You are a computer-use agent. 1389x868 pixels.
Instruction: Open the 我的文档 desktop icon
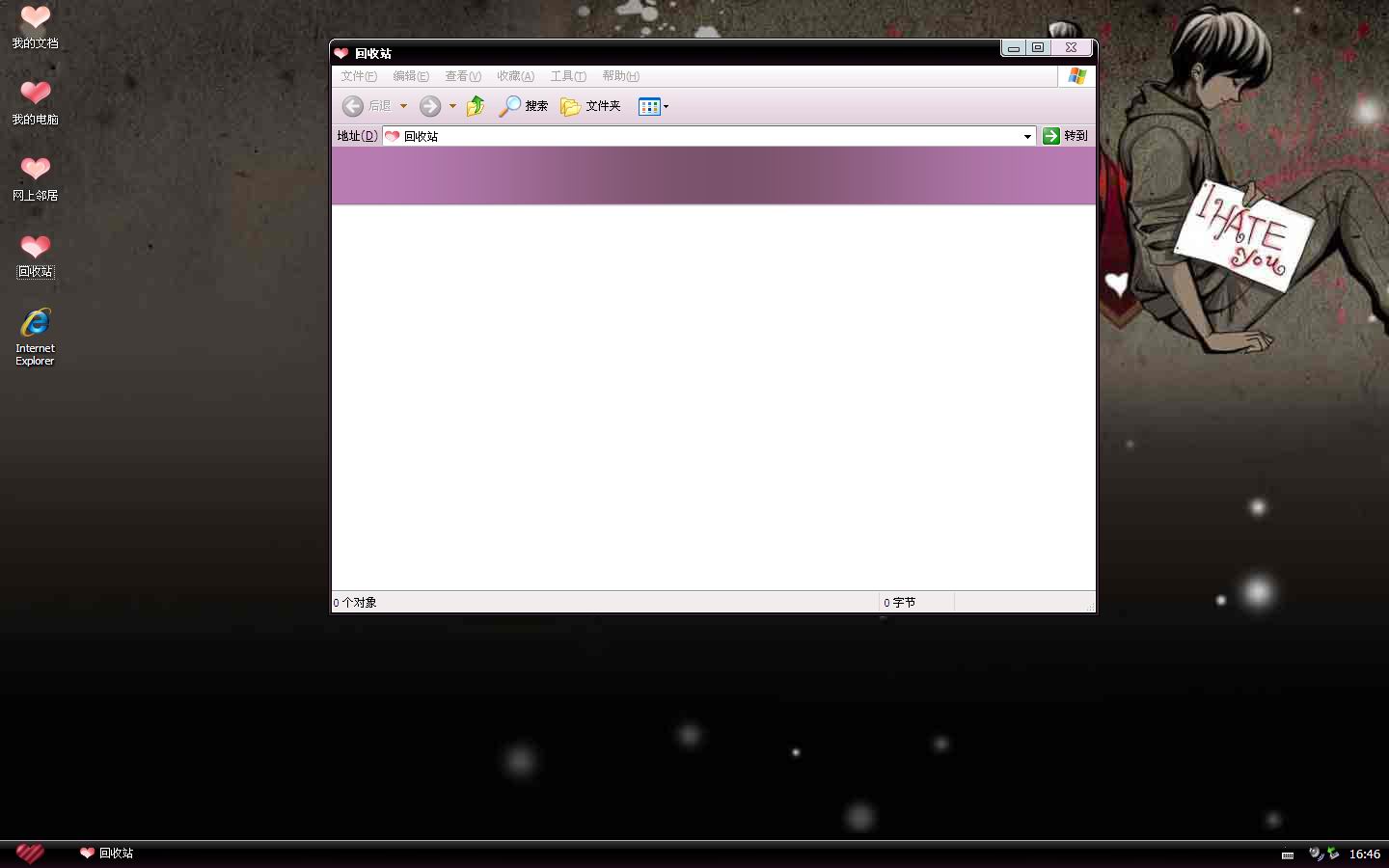coord(35,27)
